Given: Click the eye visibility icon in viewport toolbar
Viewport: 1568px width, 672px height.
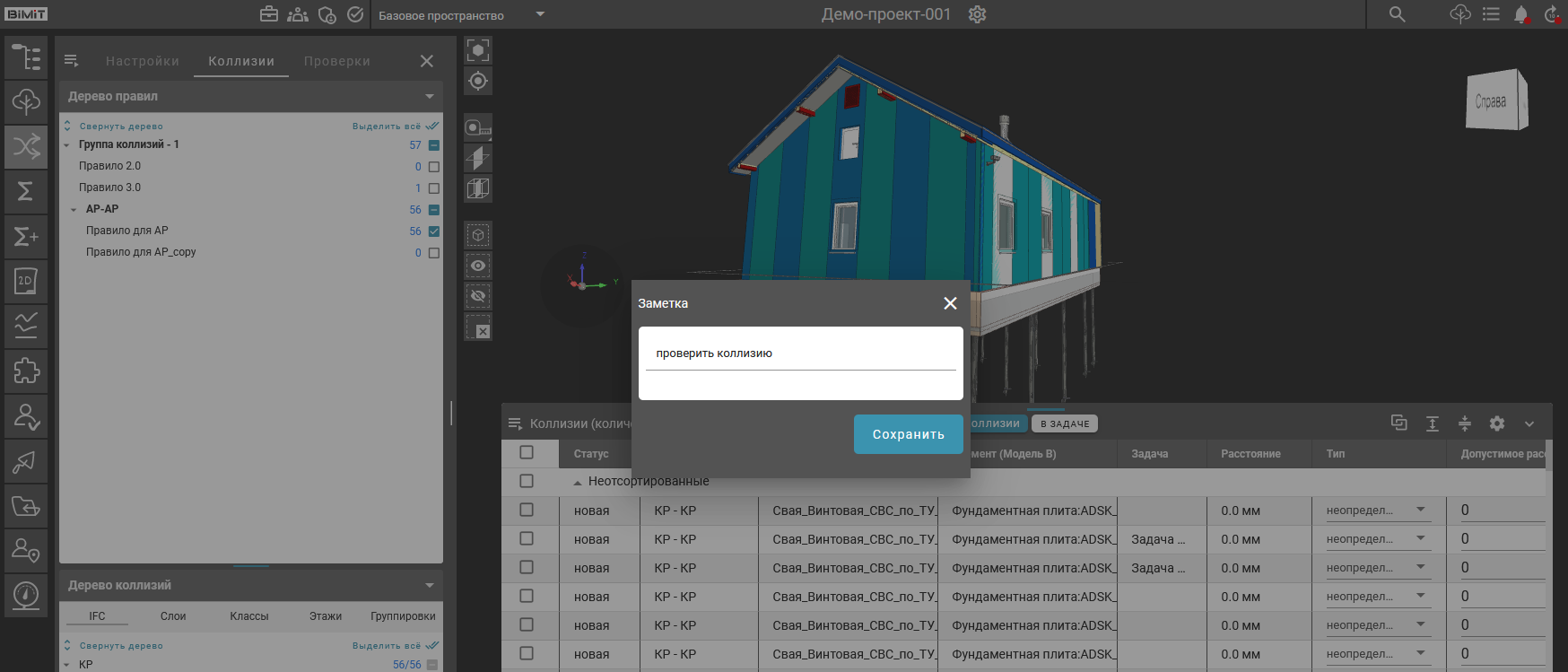Looking at the screenshot, I should (478, 266).
